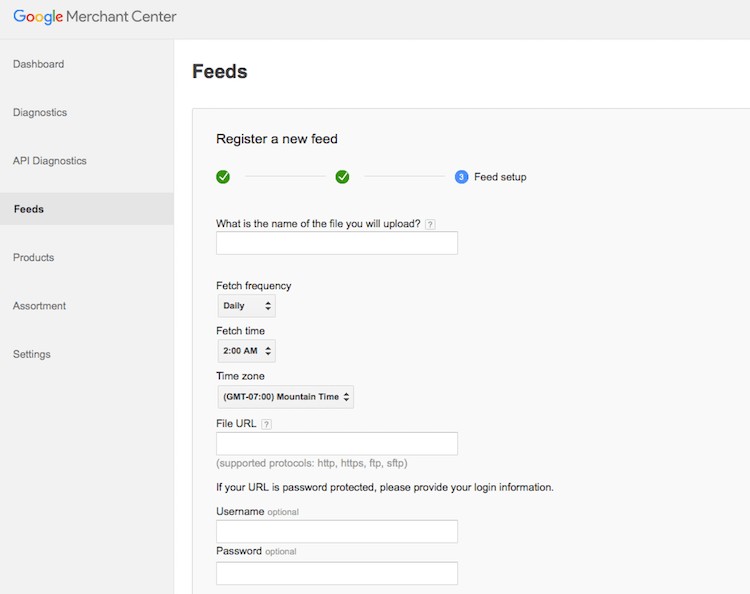Open help icon beside file name question
The height and width of the screenshot is (594, 750).
click(x=430, y=224)
